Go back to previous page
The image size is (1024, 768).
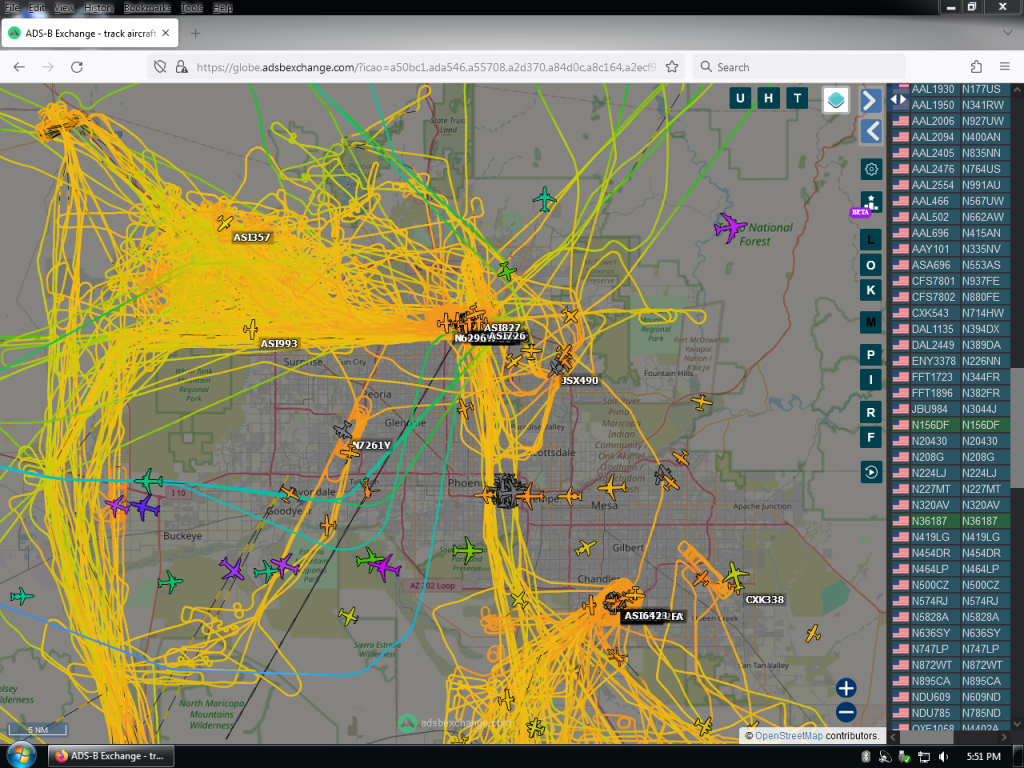[x=19, y=67]
